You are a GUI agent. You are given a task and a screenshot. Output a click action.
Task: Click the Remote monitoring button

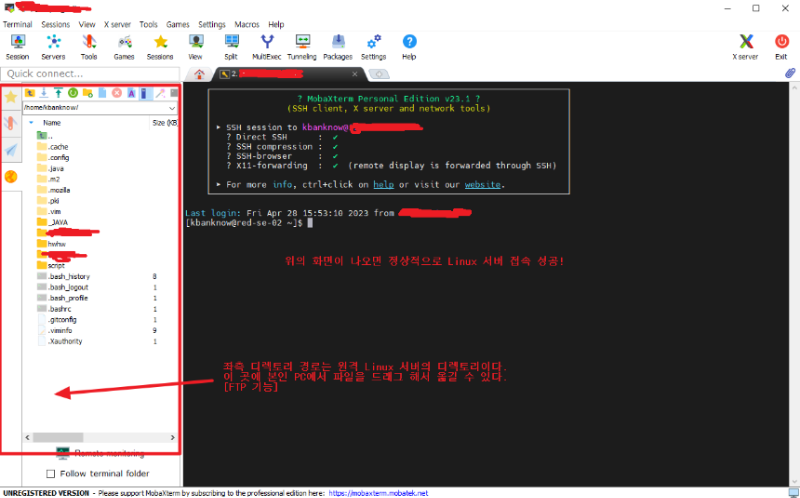101,453
